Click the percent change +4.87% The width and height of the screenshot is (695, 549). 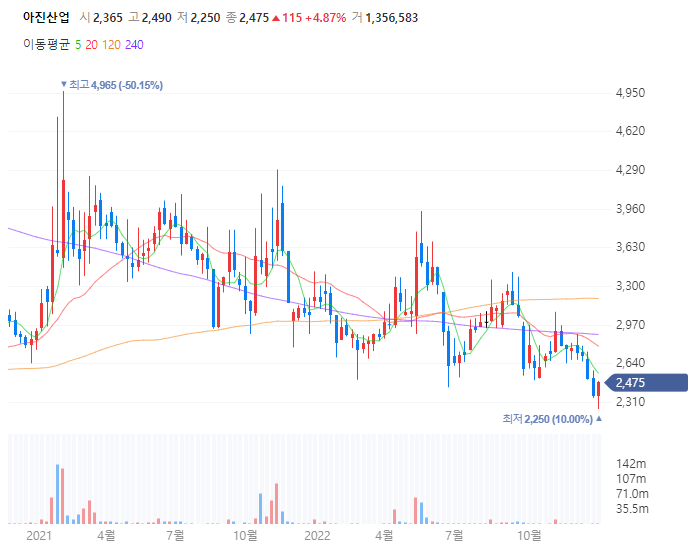(326, 18)
